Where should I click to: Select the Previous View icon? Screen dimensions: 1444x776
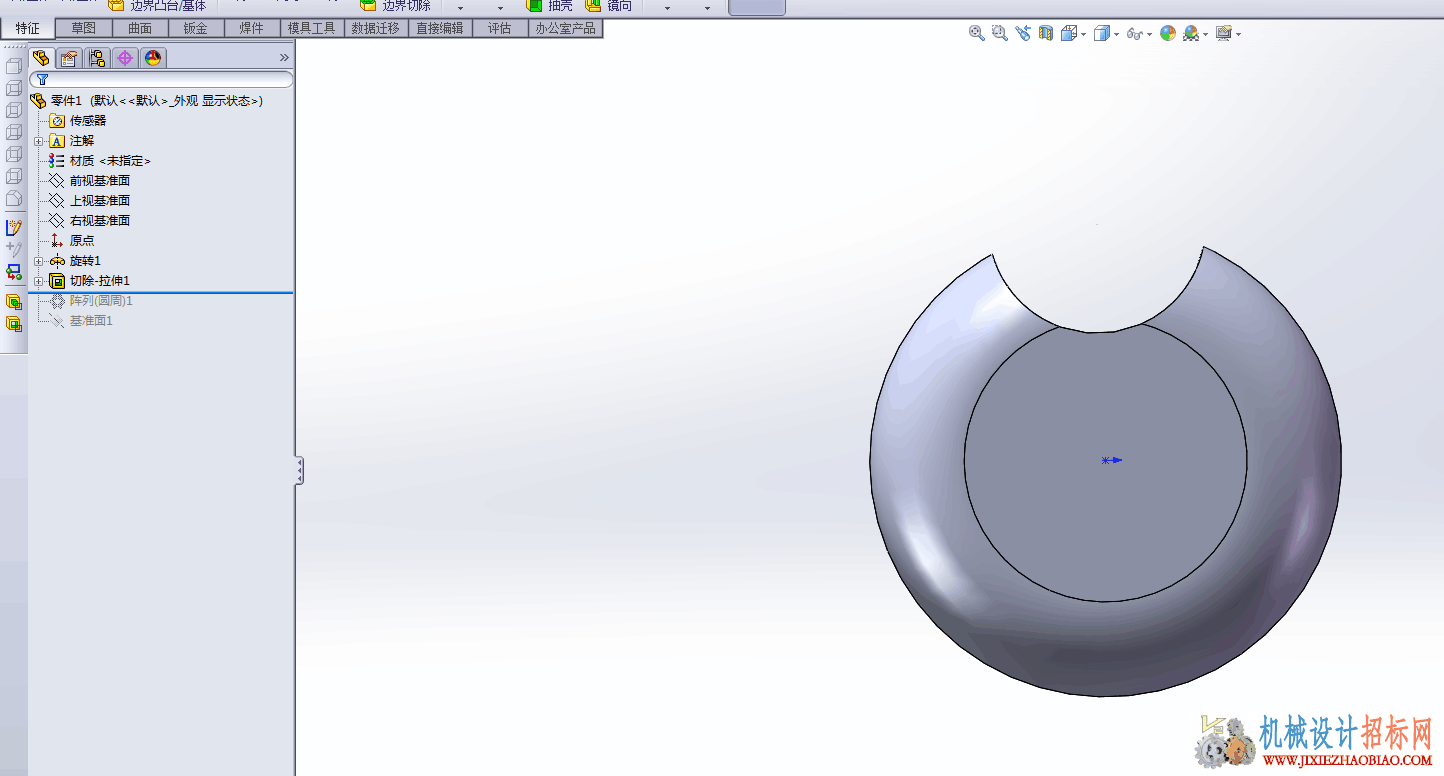point(1022,33)
